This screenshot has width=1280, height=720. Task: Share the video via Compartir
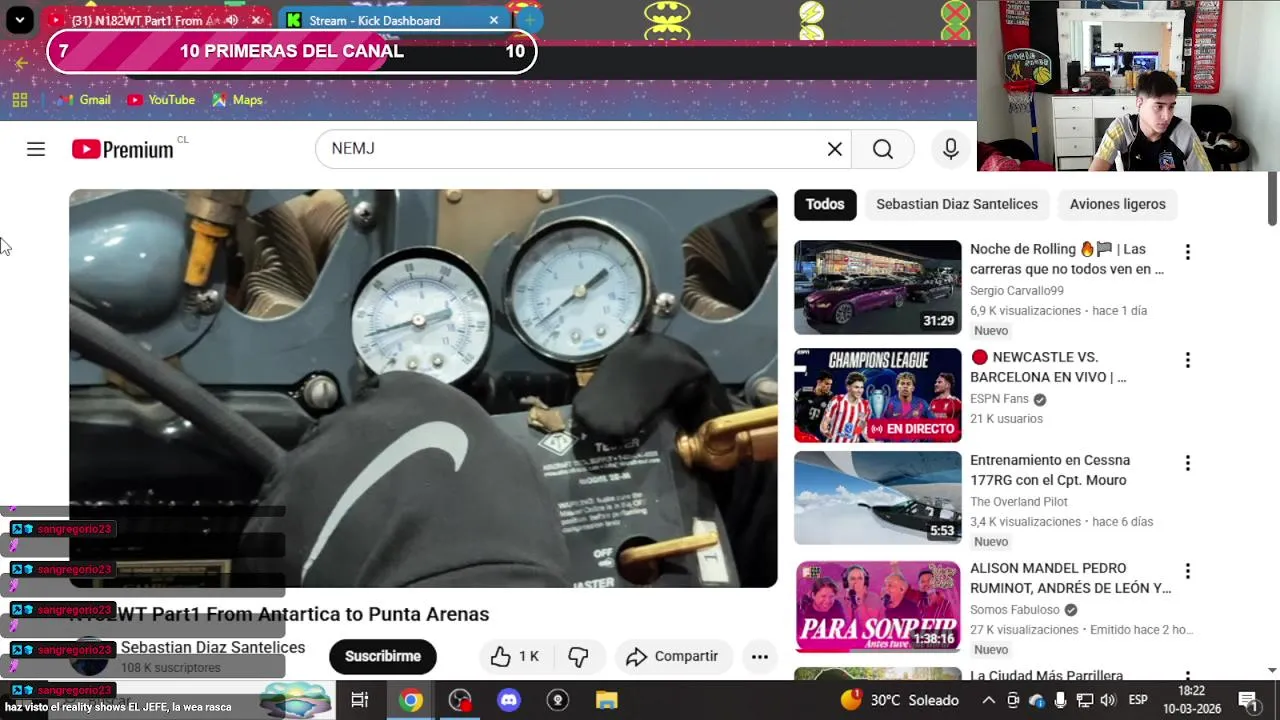point(674,656)
